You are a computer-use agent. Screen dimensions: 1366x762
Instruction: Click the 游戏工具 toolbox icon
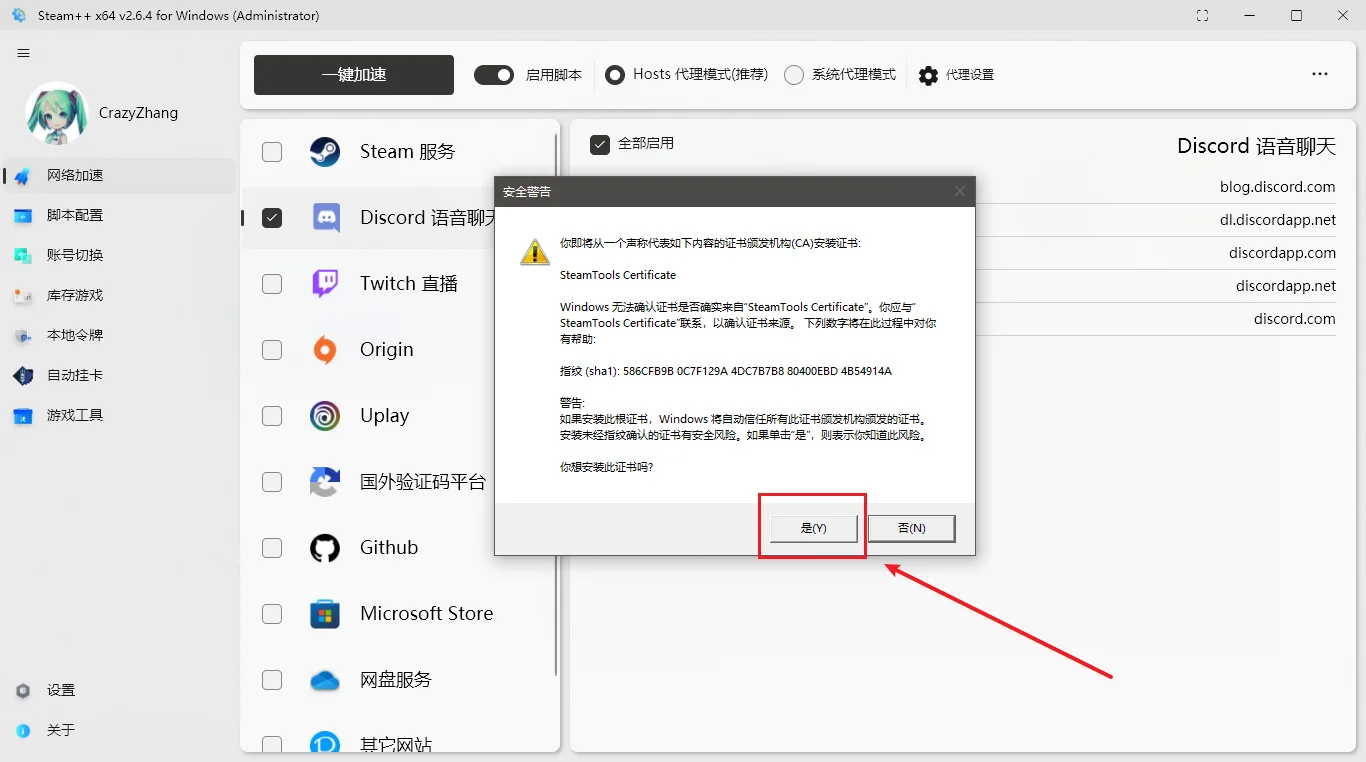point(23,415)
